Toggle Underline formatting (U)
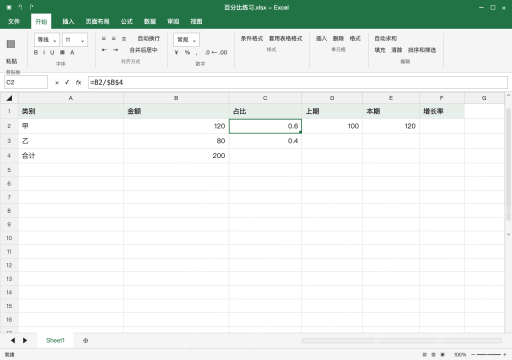This screenshot has width=512, height=360. (52, 52)
